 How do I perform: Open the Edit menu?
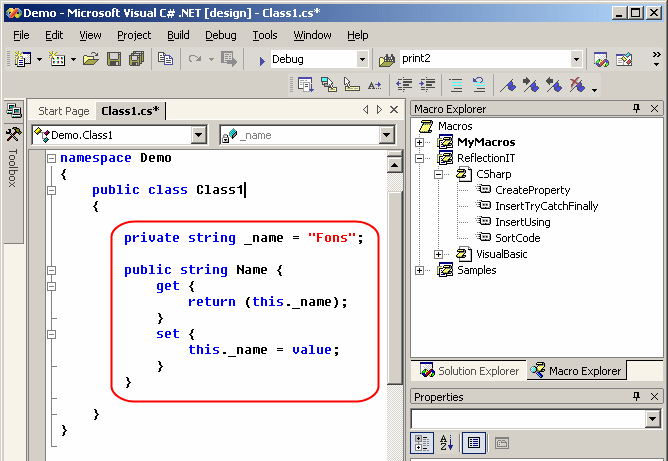(x=54, y=35)
